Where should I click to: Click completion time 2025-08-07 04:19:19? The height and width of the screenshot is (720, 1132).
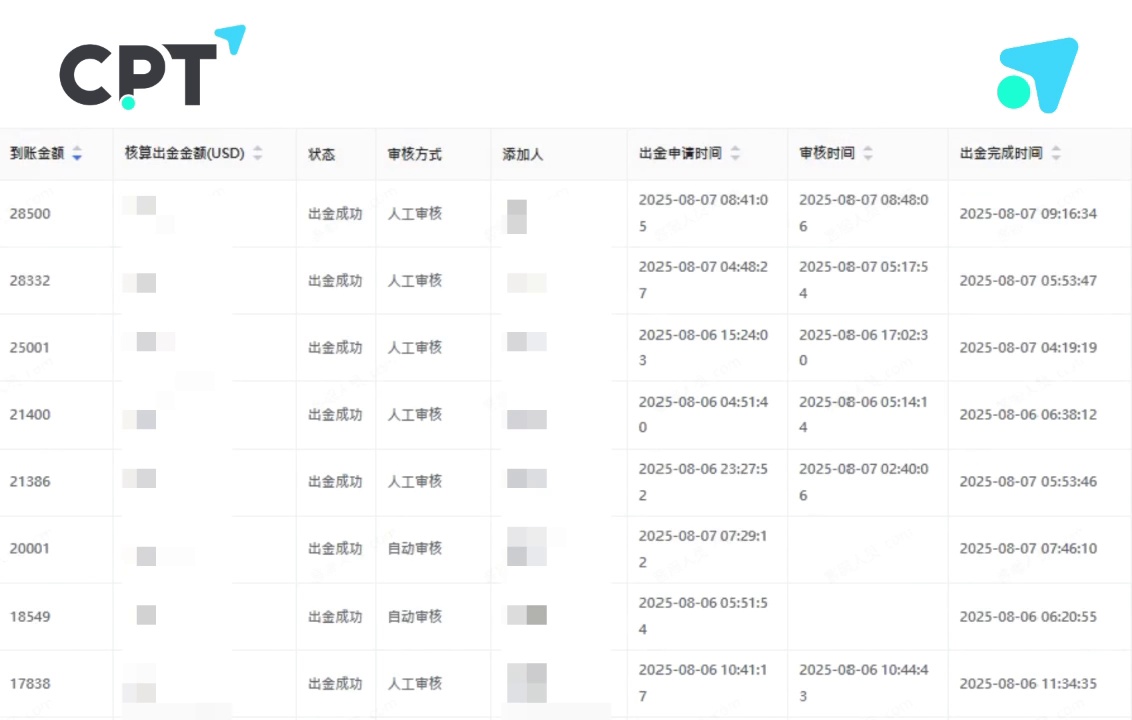pos(1028,347)
